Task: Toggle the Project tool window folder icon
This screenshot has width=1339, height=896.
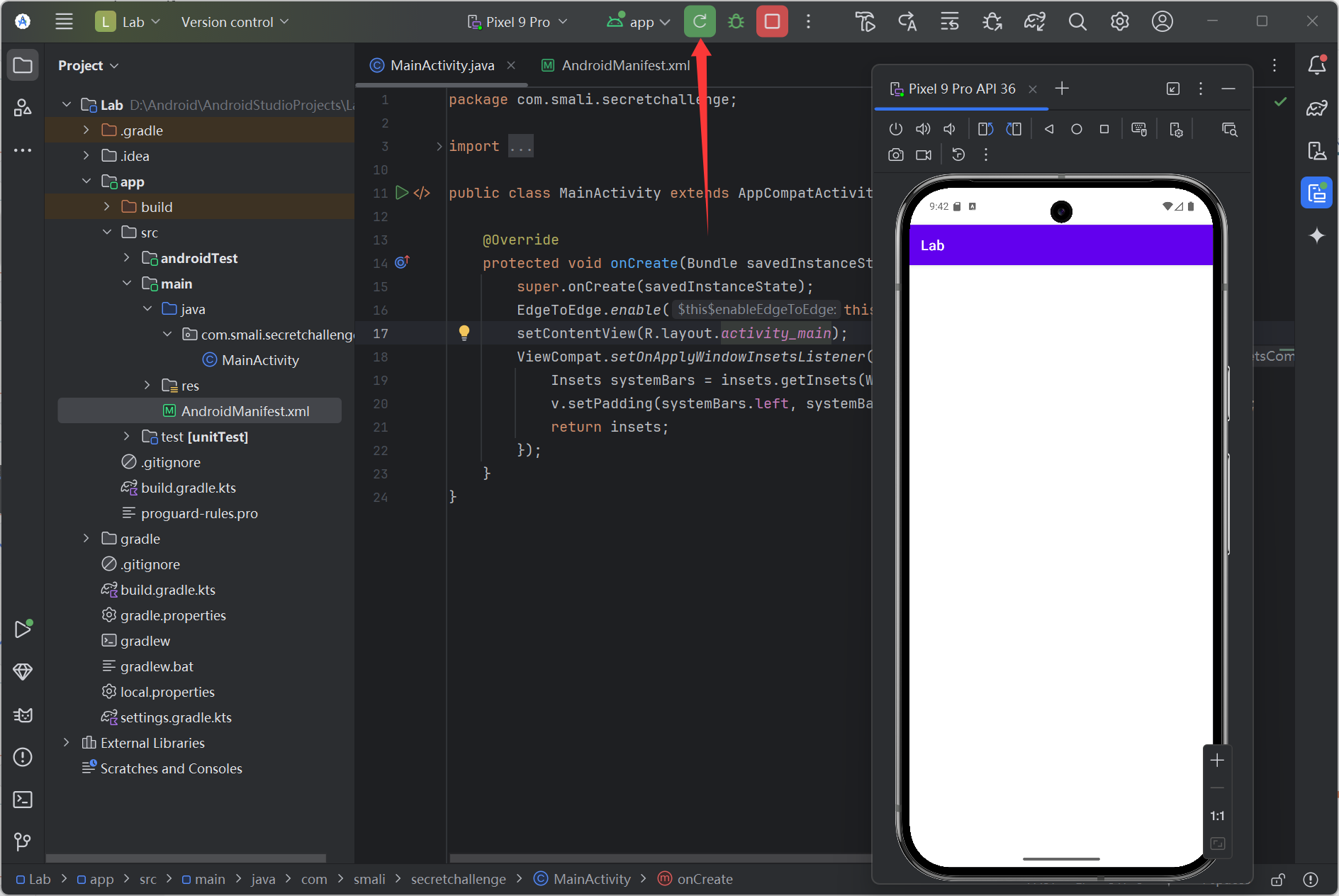Action: pyautogui.click(x=23, y=65)
